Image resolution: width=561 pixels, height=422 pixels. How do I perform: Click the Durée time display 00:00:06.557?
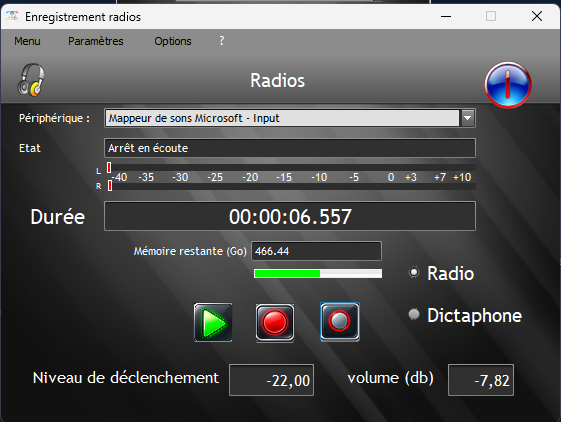(x=290, y=216)
